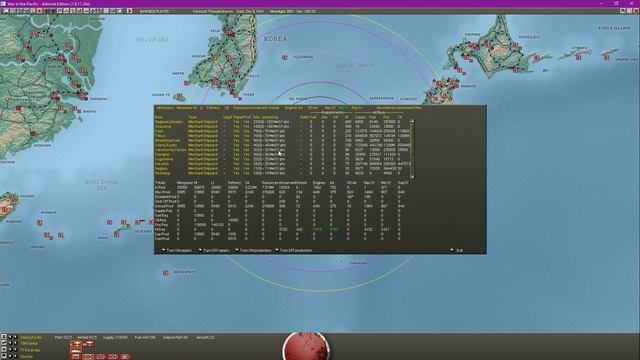Toggle Prod Yes for Nagasaki/Sasebo row
The width and height of the screenshot is (640, 360).
[x=246, y=122]
